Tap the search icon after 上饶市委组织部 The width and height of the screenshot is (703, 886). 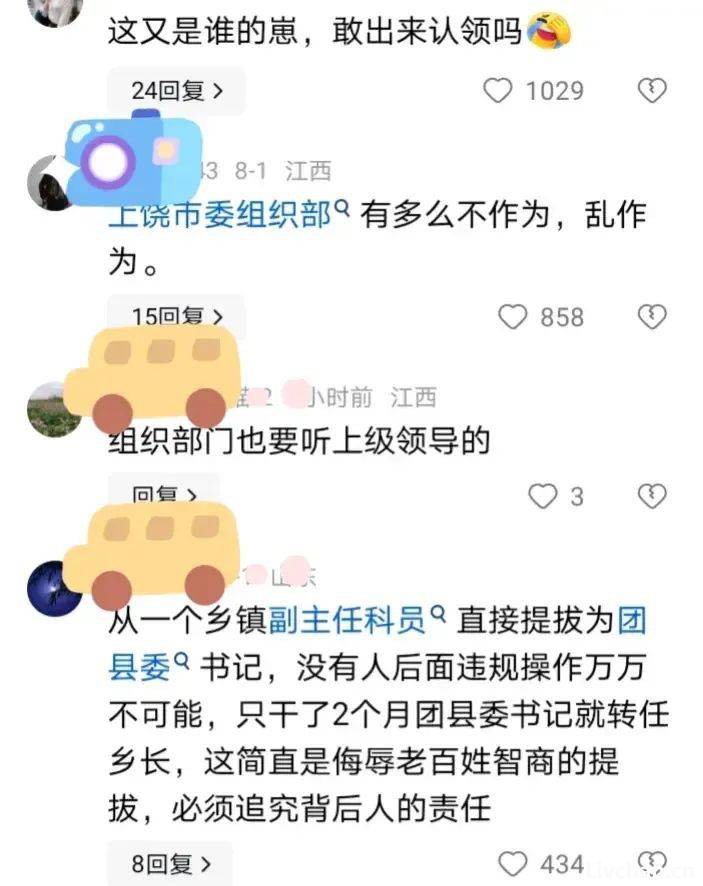click(x=342, y=209)
